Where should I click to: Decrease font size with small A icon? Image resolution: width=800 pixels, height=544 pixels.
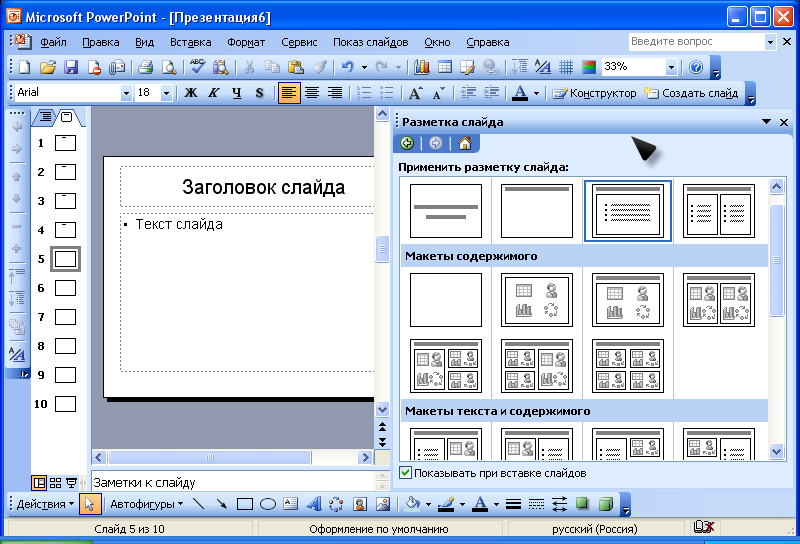click(x=438, y=93)
